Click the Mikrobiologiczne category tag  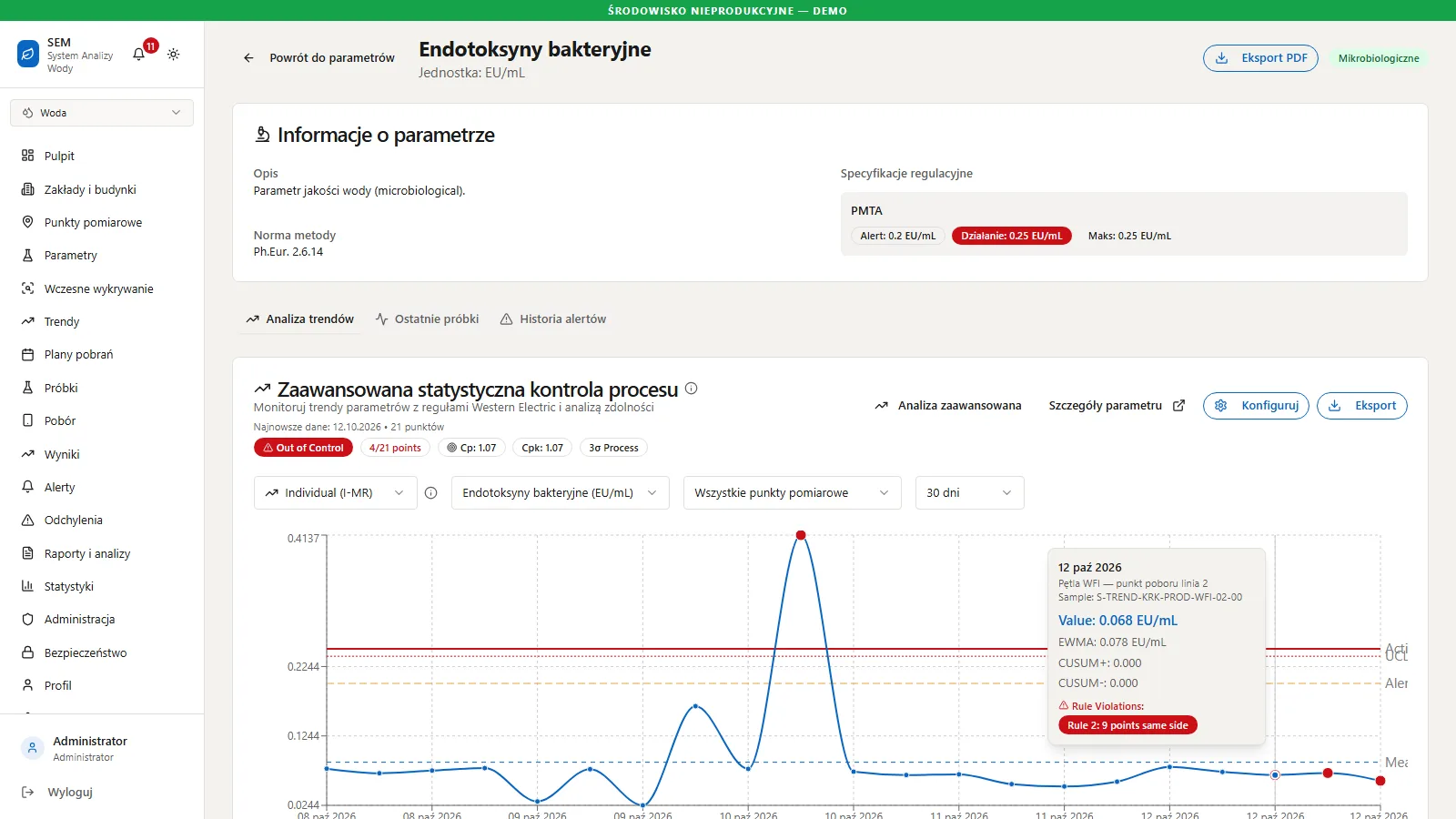coord(1379,58)
